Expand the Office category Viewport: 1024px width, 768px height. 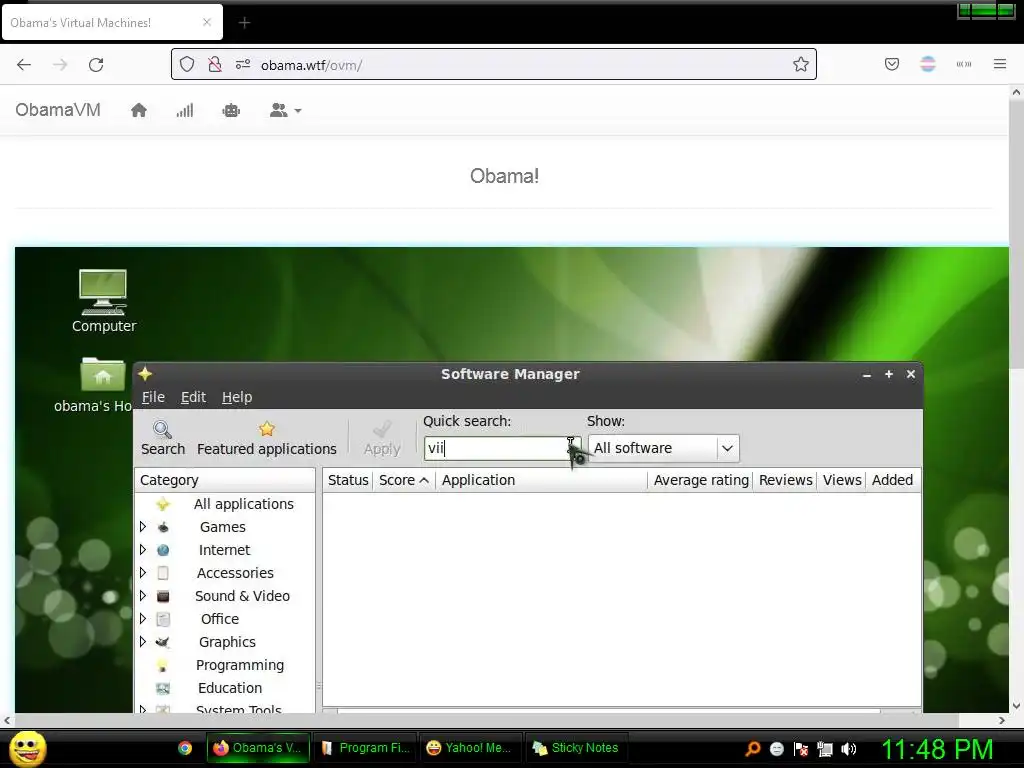[x=142, y=618]
